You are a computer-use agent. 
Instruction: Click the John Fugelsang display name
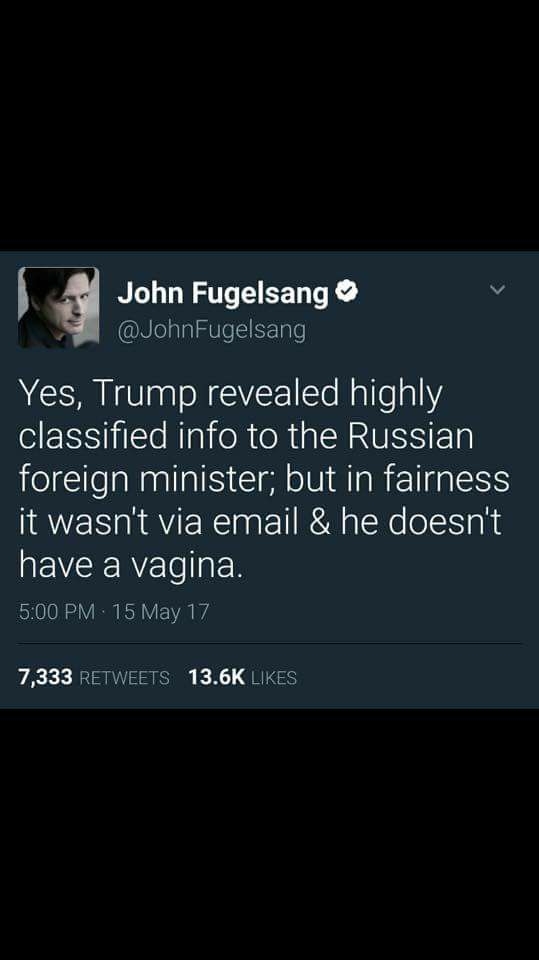223,293
